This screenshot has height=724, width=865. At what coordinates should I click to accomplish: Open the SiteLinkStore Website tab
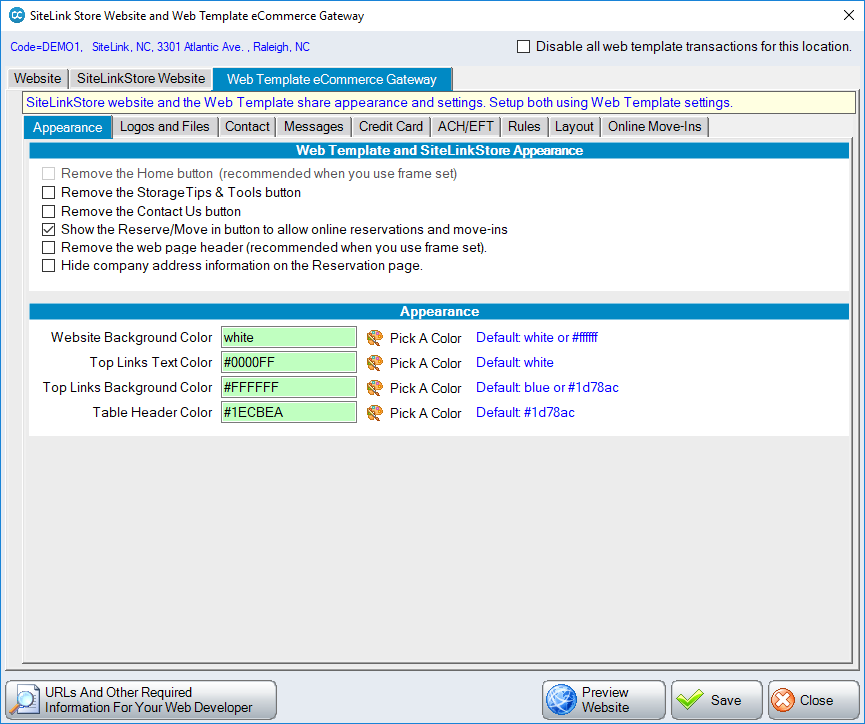[x=141, y=78]
